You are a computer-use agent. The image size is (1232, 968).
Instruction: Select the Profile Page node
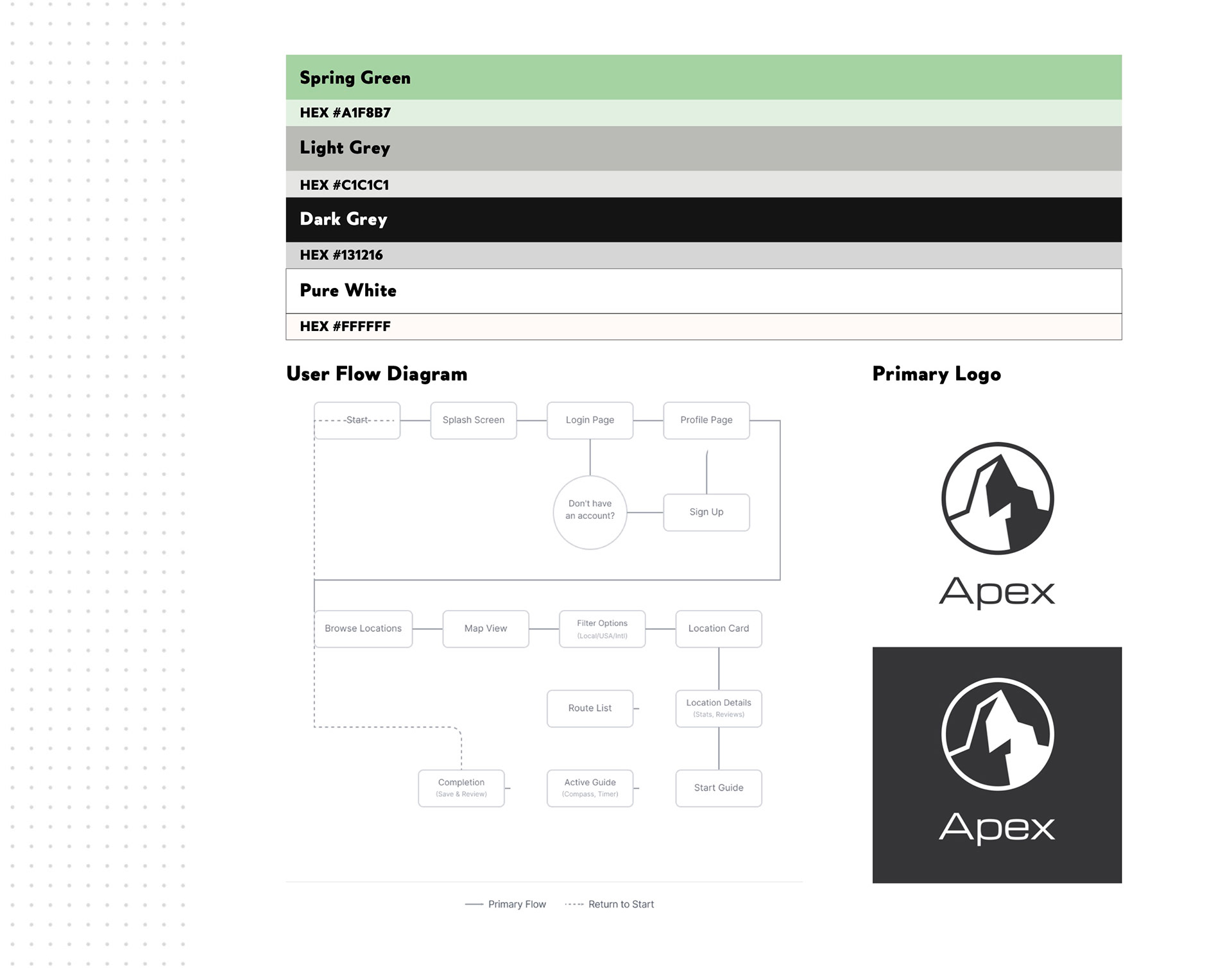tap(706, 420)
